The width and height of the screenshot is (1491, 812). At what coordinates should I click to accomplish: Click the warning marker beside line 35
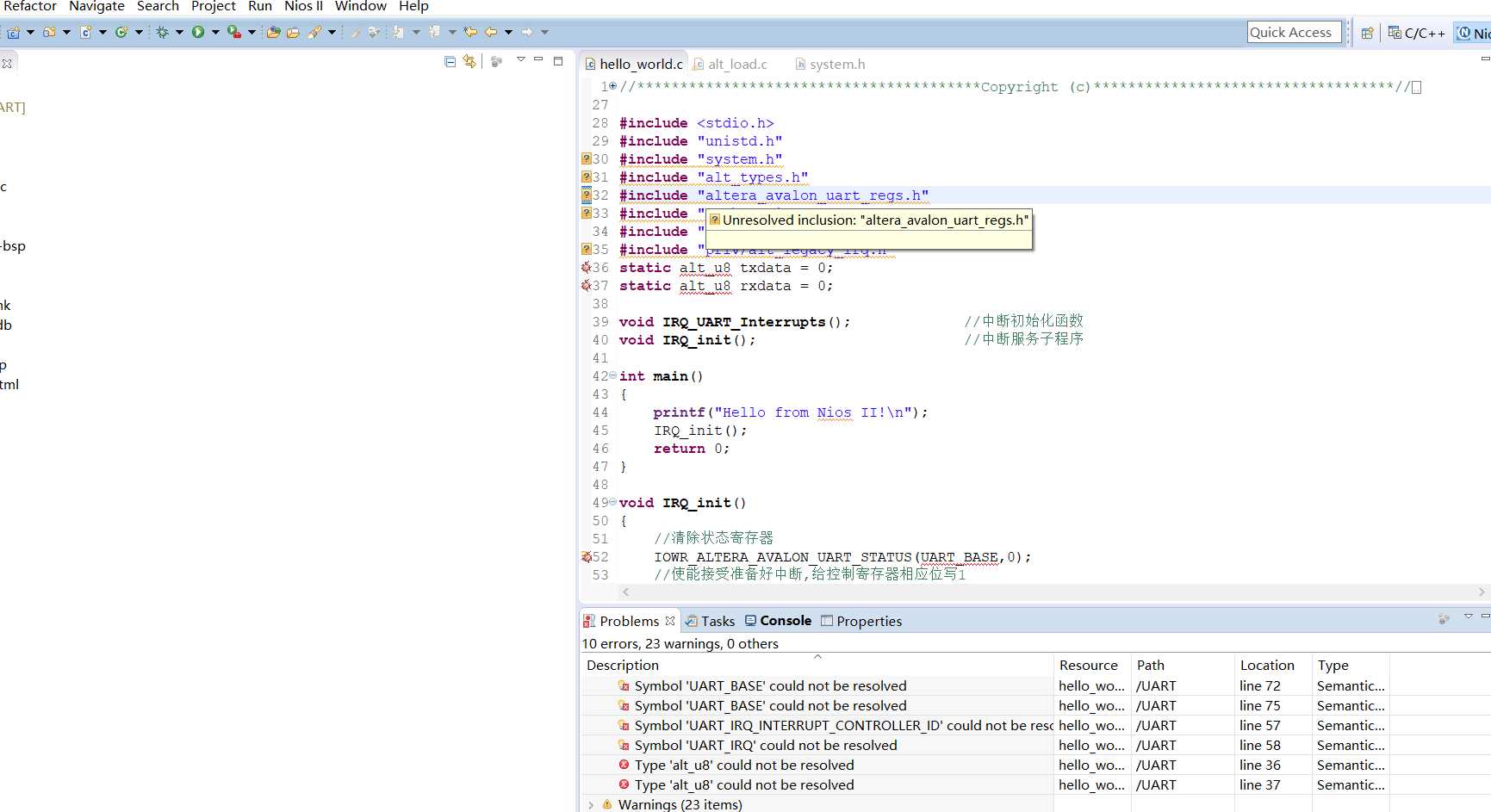coord(586,250)
